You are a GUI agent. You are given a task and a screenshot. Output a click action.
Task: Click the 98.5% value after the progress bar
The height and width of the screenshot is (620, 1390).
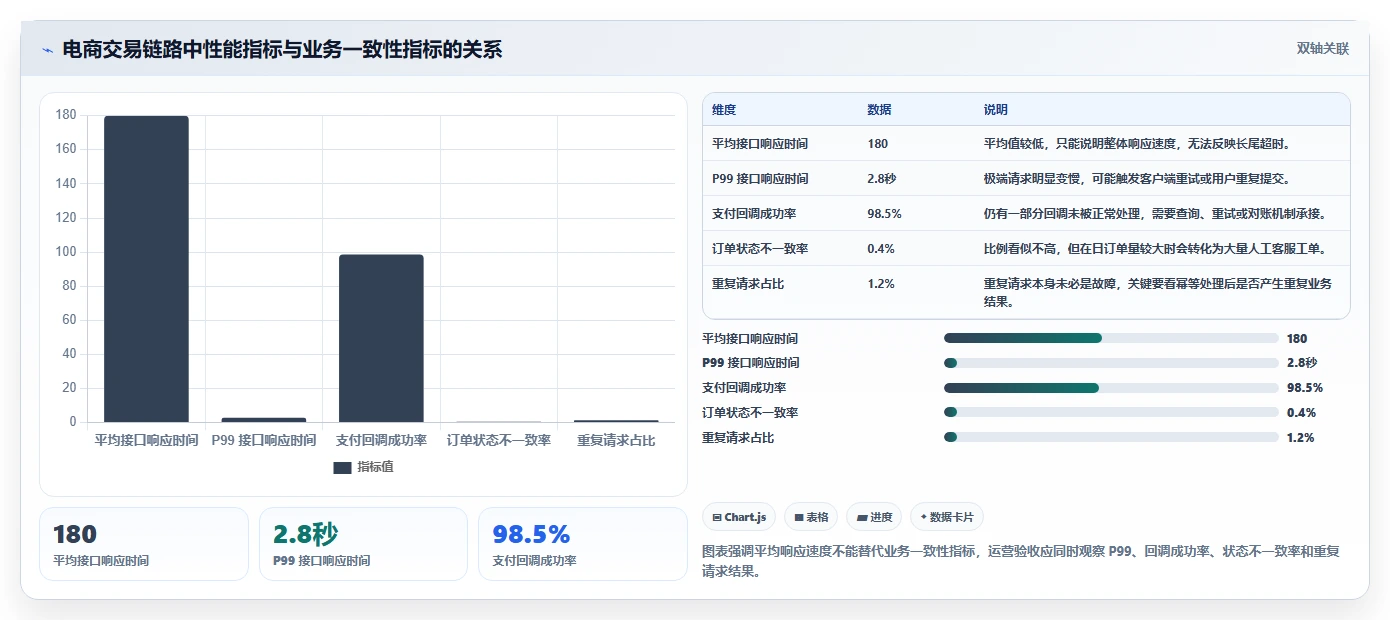coord(1305,388)
